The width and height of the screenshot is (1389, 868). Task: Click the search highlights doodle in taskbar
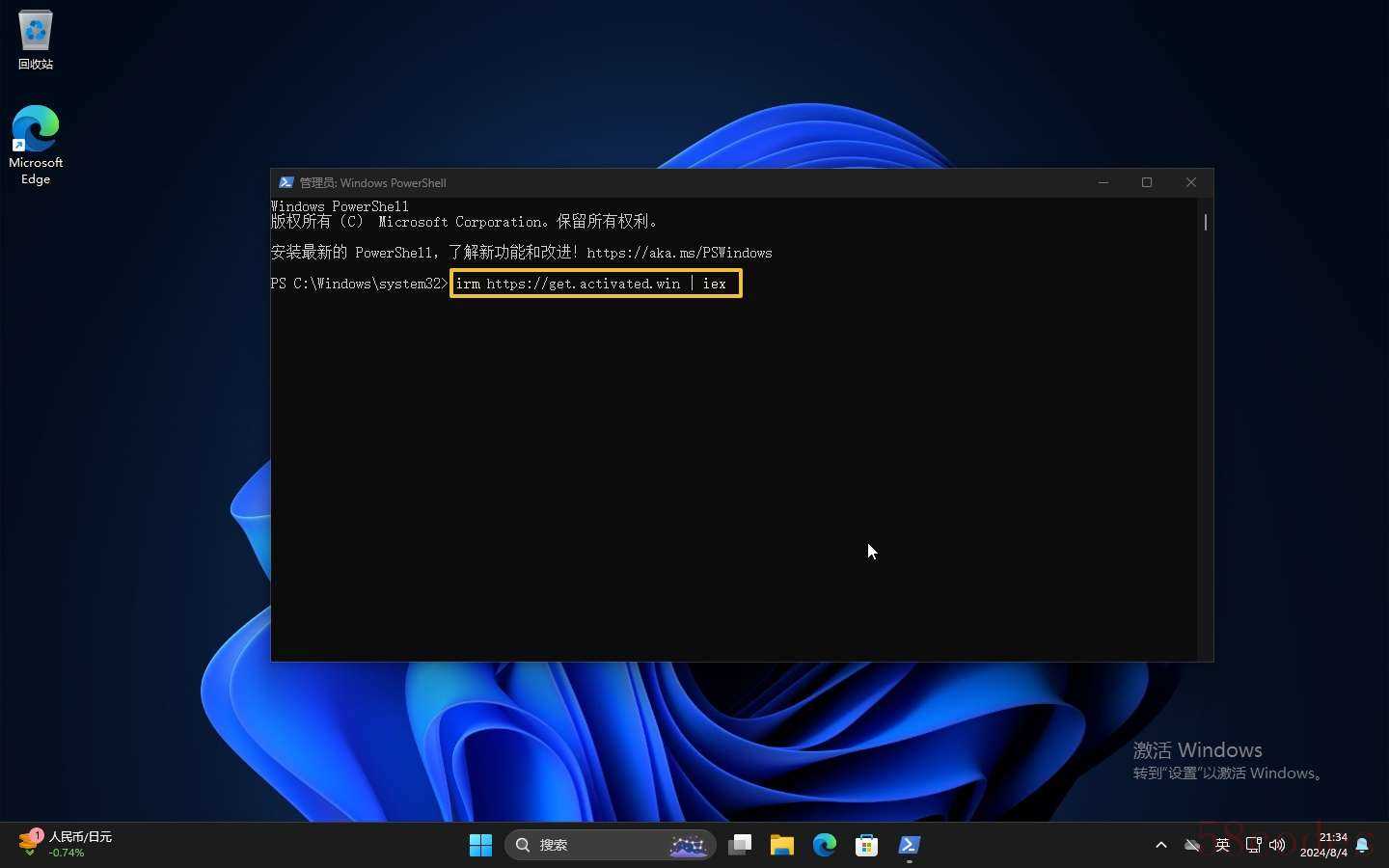click(689, 845)
